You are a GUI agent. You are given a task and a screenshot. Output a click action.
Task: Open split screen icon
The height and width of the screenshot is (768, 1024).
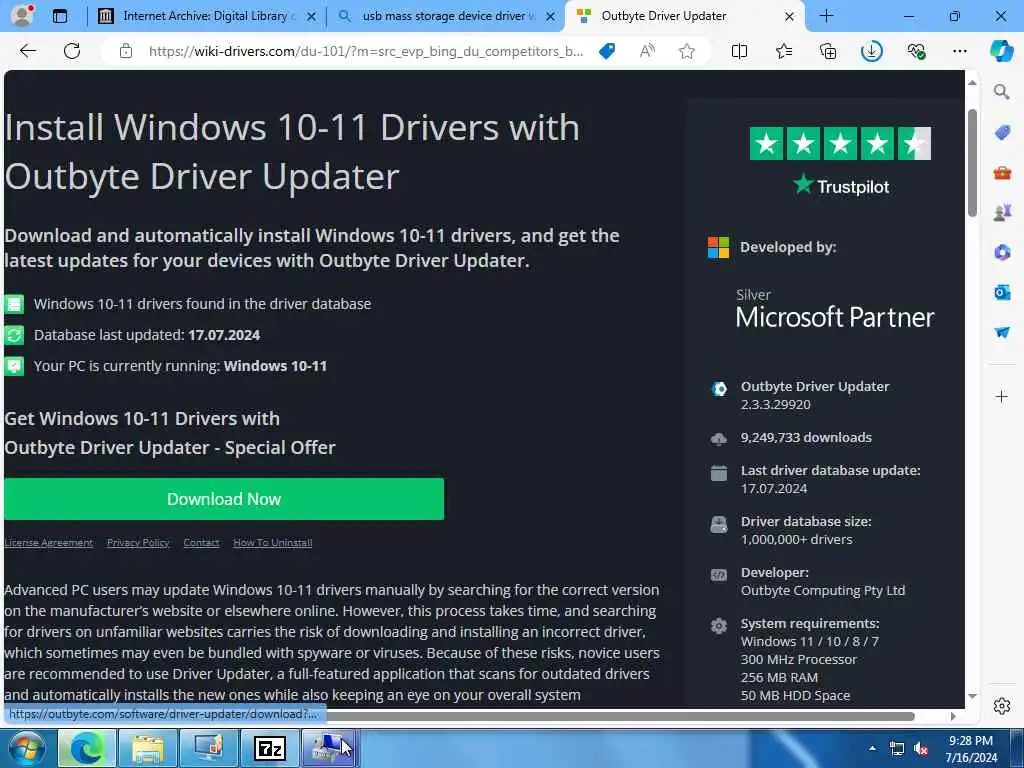[739, 51]
